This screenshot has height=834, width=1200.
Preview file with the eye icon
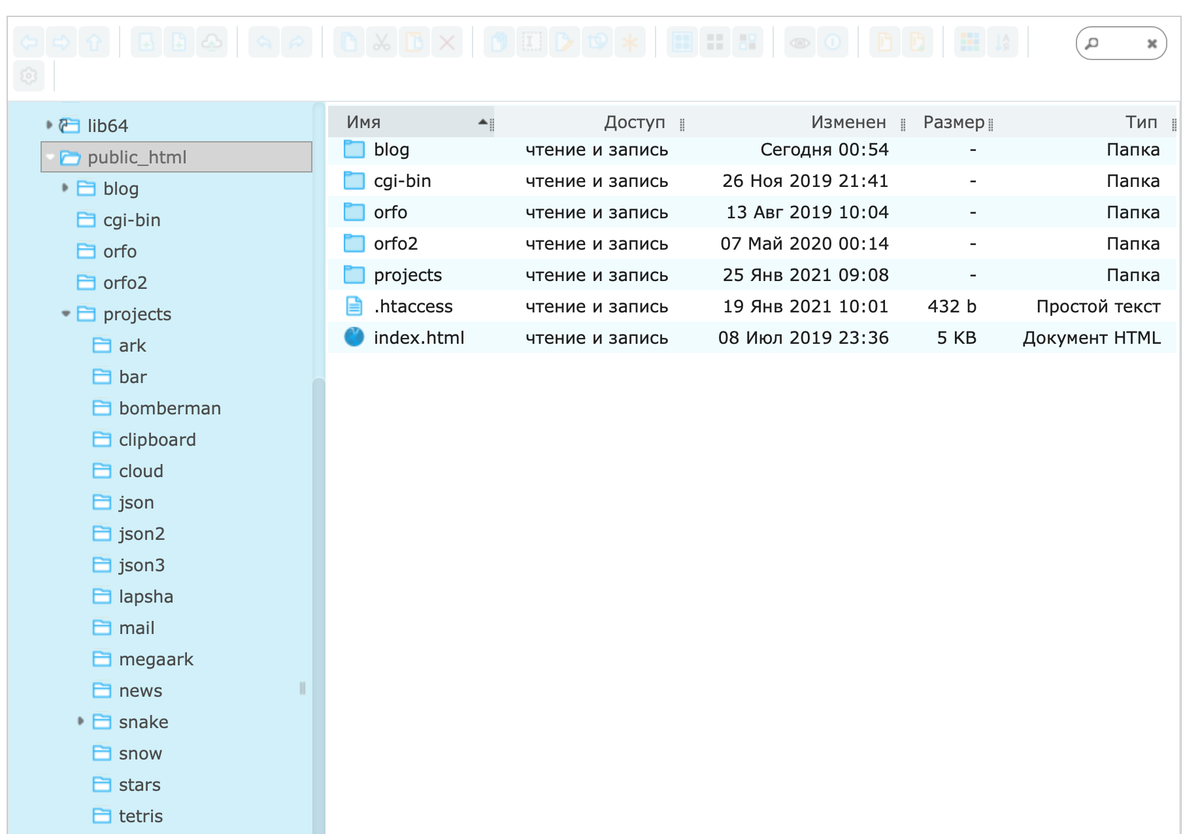pyautogui.click(x=799, y=43)
